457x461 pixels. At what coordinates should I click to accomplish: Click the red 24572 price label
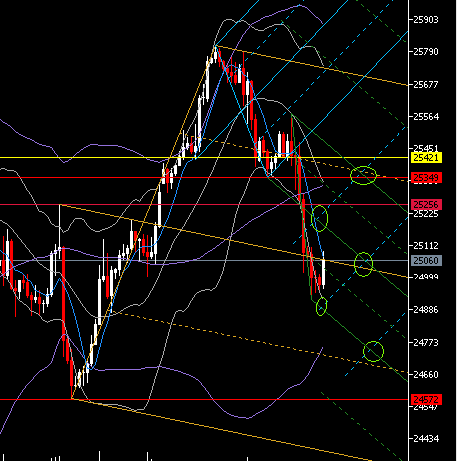coord(427,399)
